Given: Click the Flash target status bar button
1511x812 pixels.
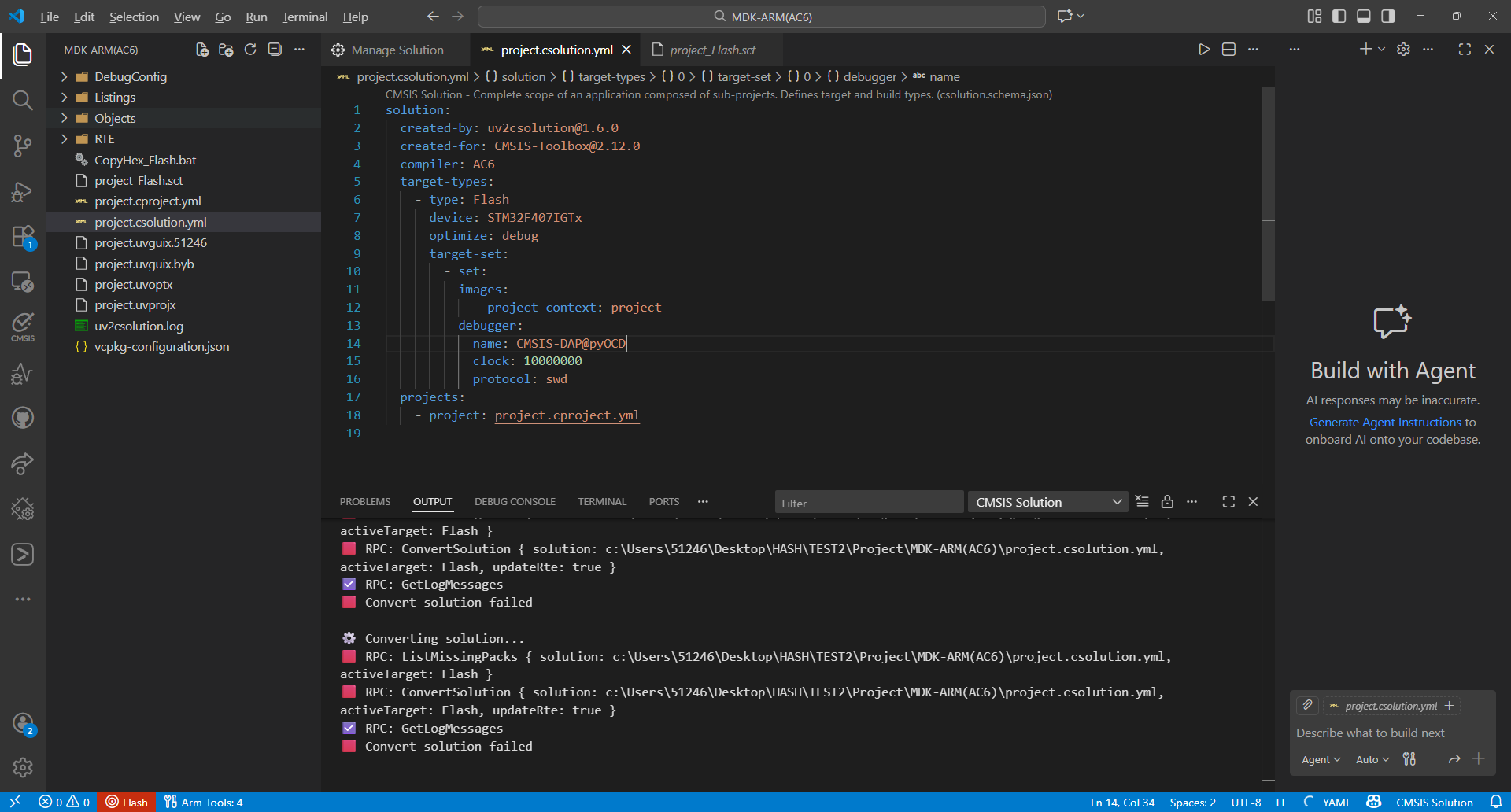Looking at the screenshot, I should [127, 802].
